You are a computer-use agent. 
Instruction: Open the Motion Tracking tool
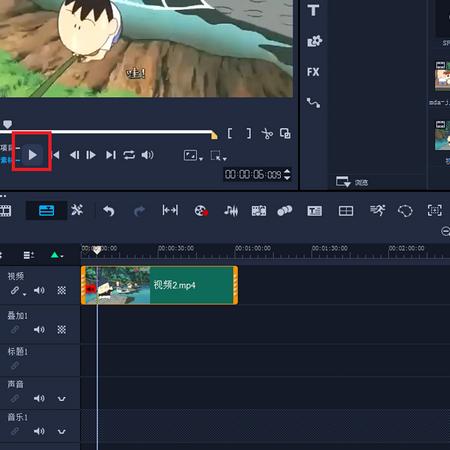[434, 211]
